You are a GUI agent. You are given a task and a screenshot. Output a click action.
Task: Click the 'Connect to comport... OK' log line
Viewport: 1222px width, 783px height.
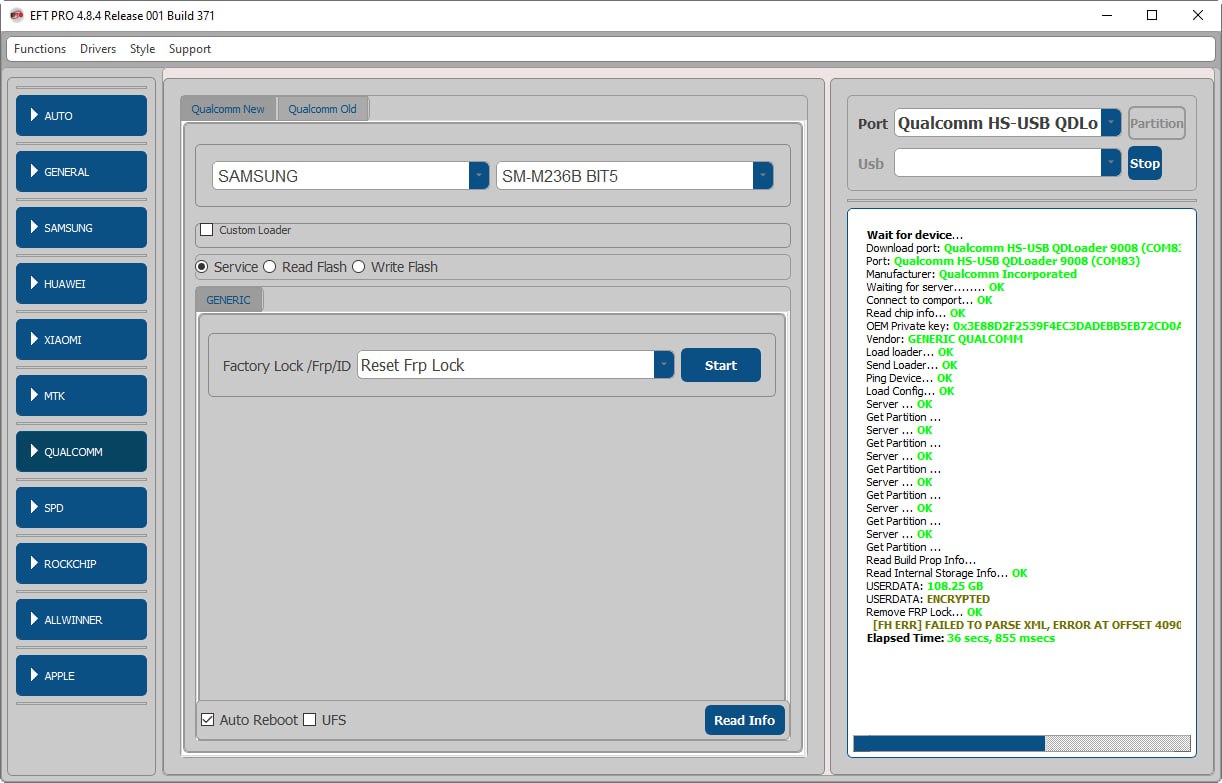click(x=929, y=300)
